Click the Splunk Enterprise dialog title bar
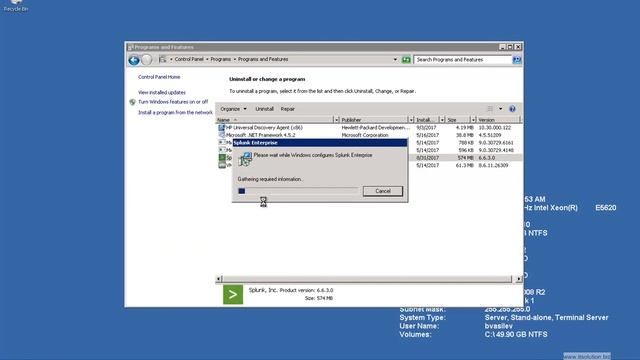This screenshot has height=360, width=640. (x=320, y=142)
